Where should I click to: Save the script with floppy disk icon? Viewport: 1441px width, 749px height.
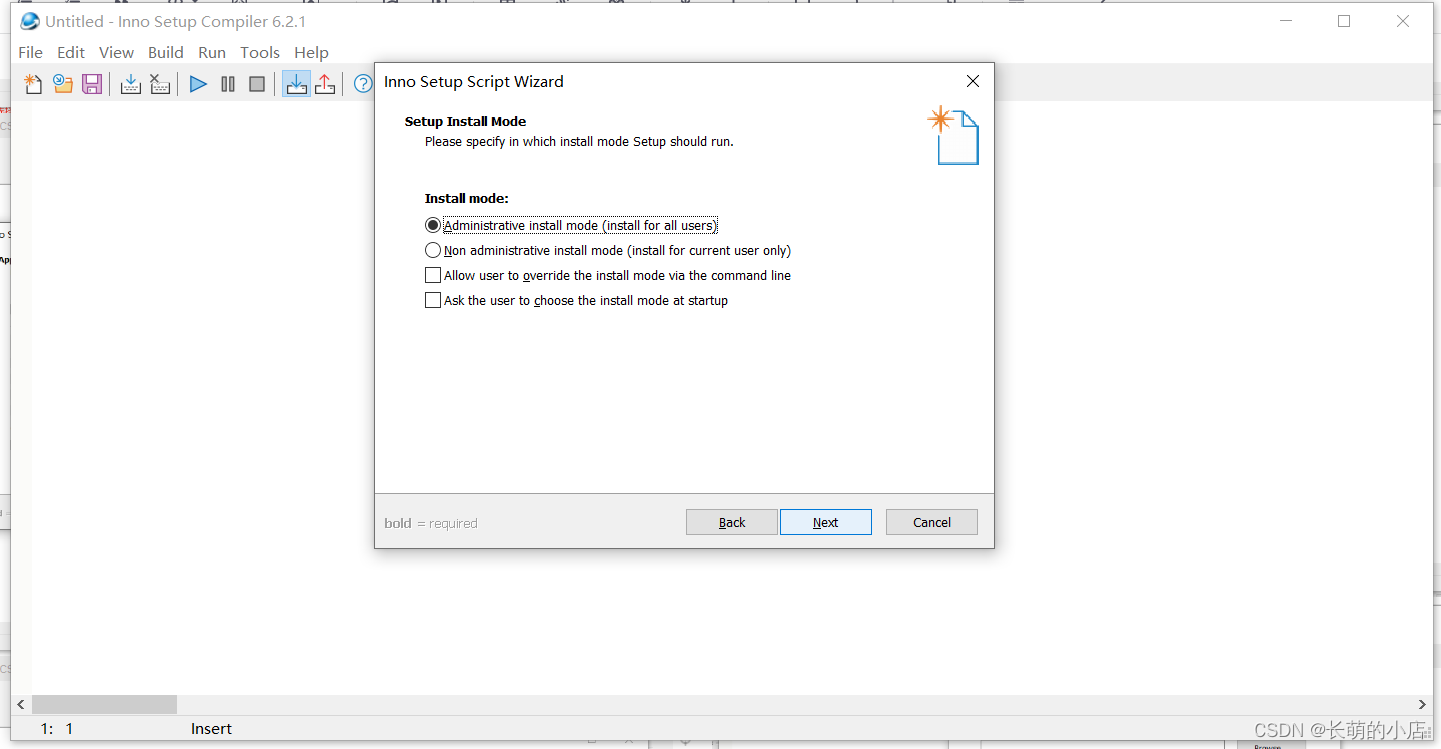pos(92,84)
